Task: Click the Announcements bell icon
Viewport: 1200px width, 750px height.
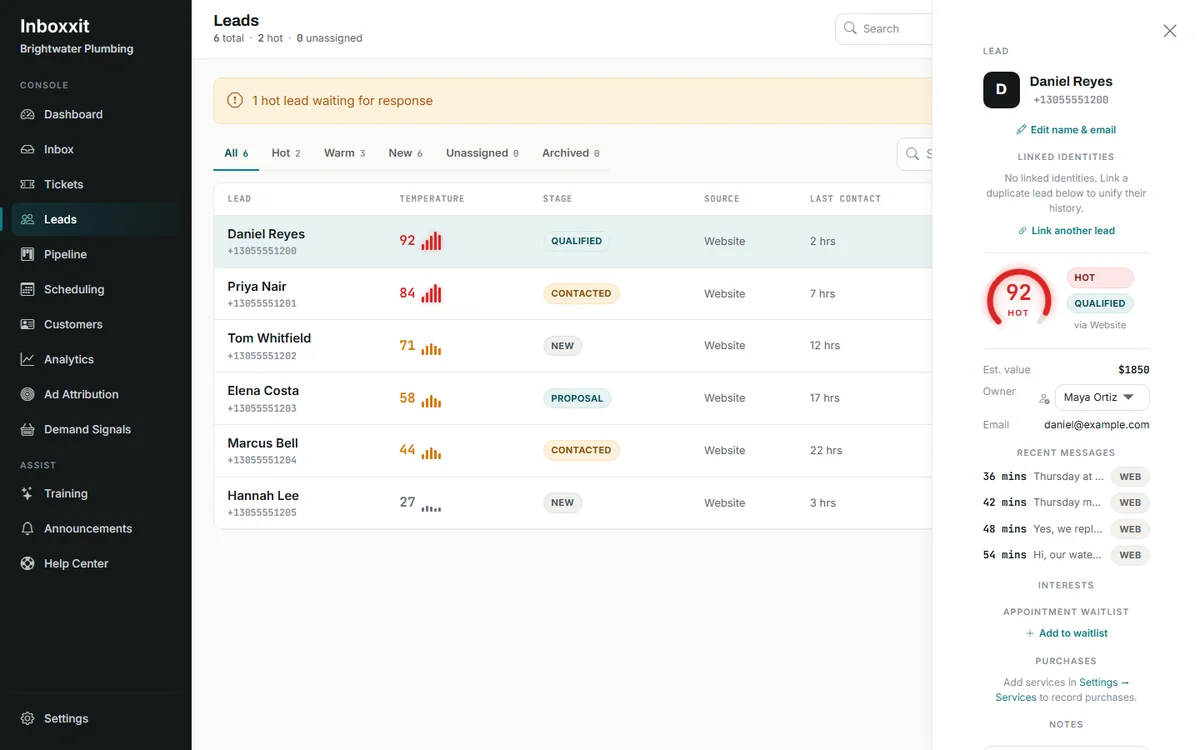Action: pos(28,528)
